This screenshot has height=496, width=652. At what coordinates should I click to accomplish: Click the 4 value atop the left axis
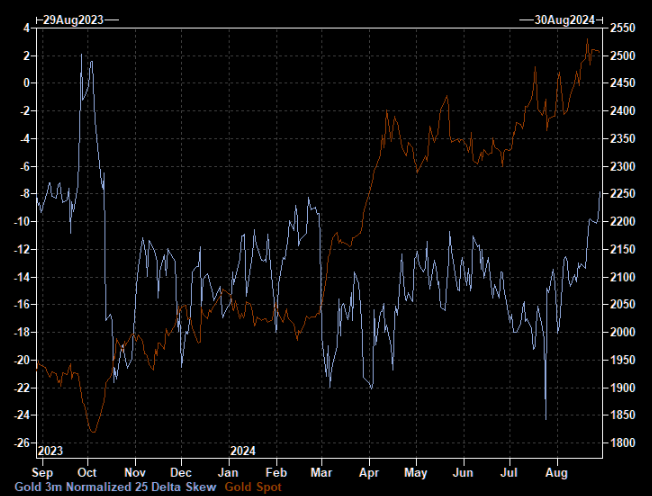[x=26, y=28]
